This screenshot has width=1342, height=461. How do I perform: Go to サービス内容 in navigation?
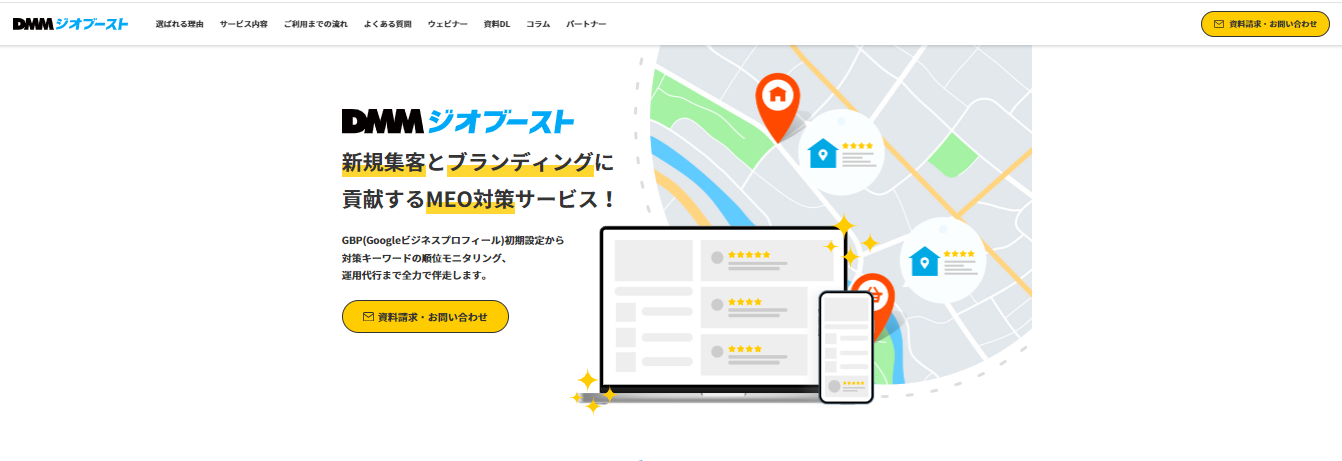pos(244,23)
